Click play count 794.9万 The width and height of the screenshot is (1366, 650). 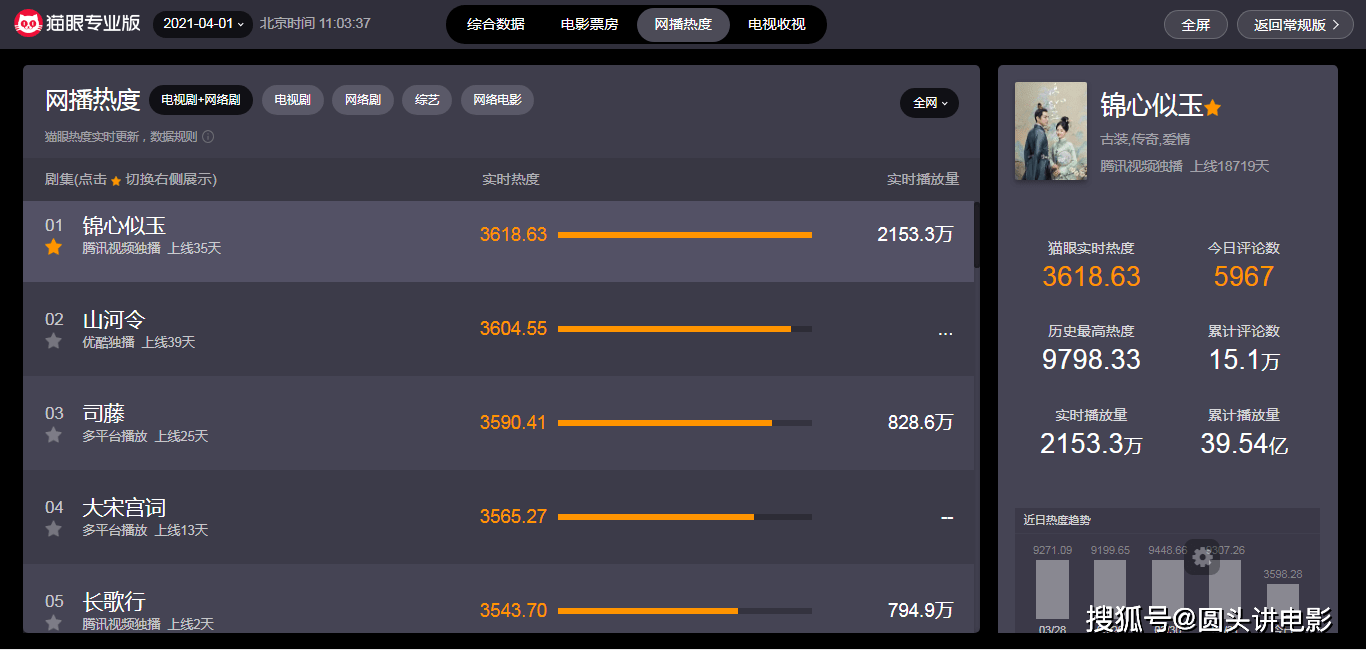click(921, 611)
